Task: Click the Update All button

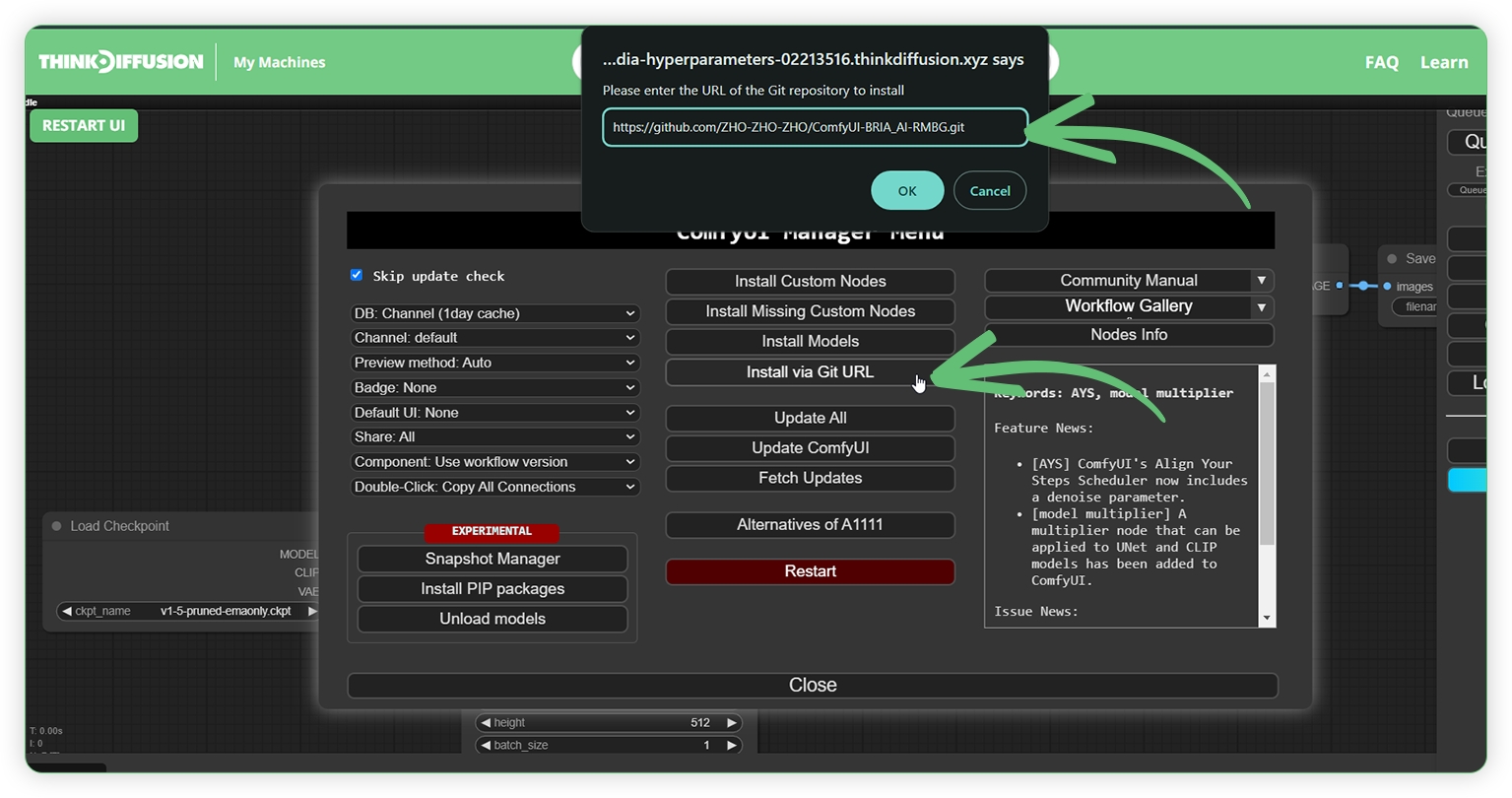Action: pyautogui.click(x=810, y=418)
